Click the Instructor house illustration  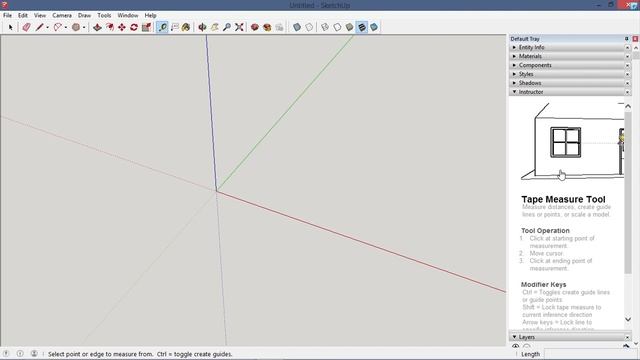pyautogui.click(x=572, y=142)
